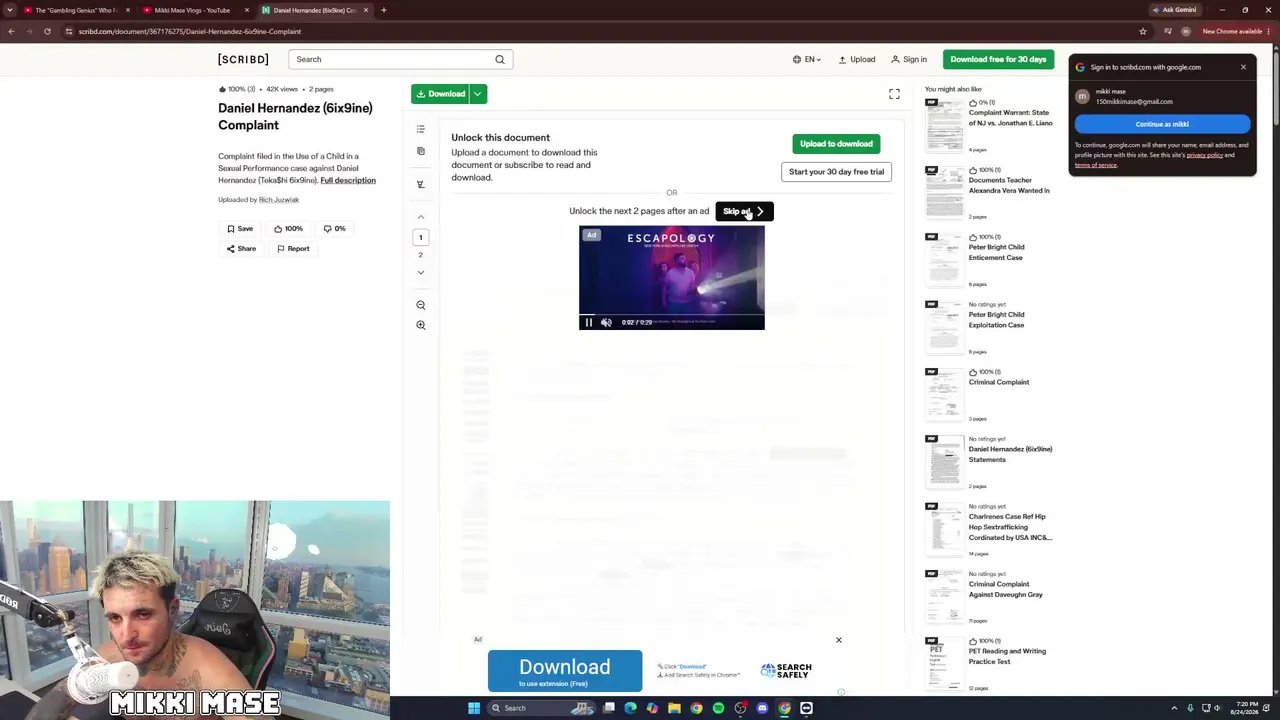This screenshot has height=720, width=1280.
Task: Close the bottom banner ad
Action: tap(839, 640)
